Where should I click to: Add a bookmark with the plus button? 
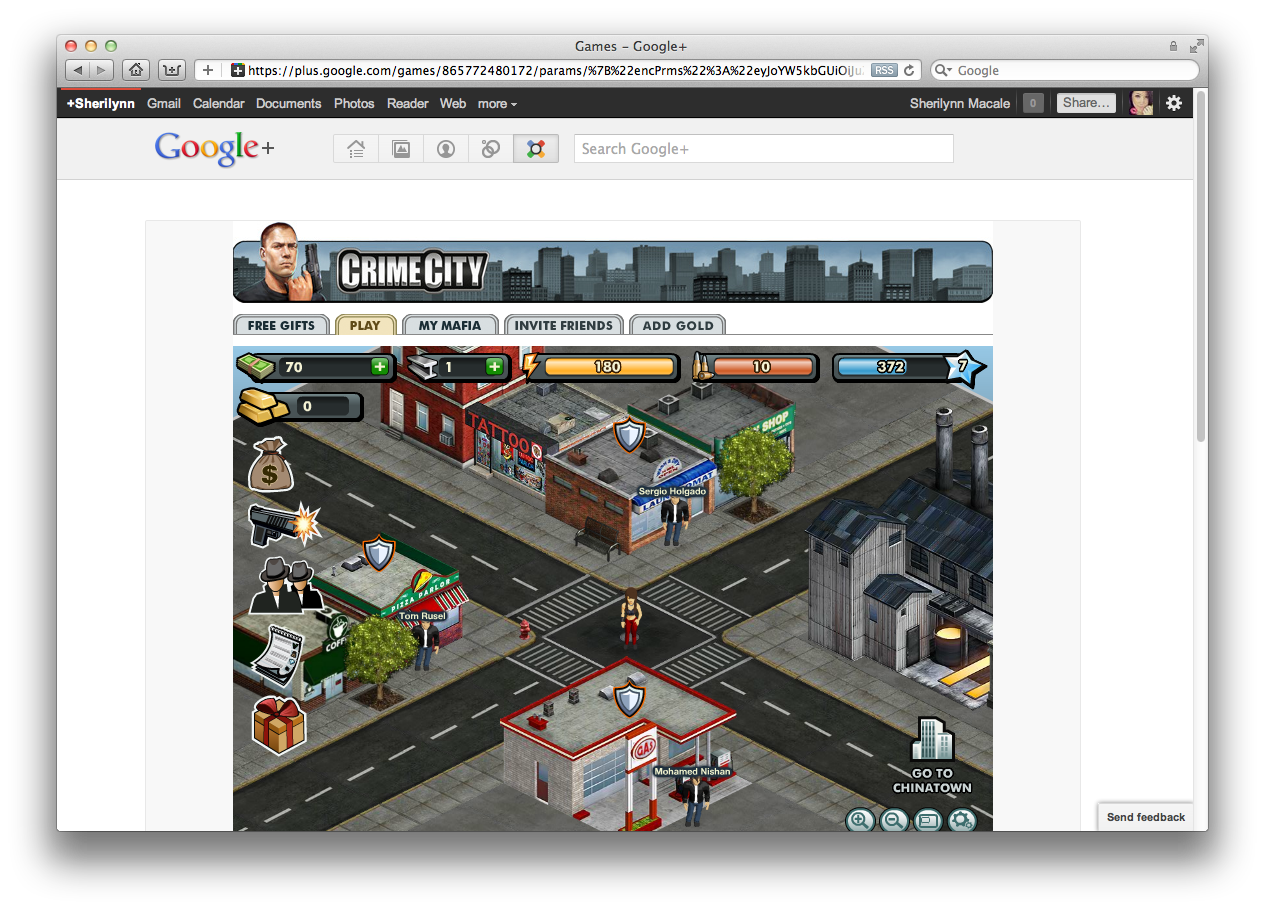pyautogui.click(x=208, y=70)
